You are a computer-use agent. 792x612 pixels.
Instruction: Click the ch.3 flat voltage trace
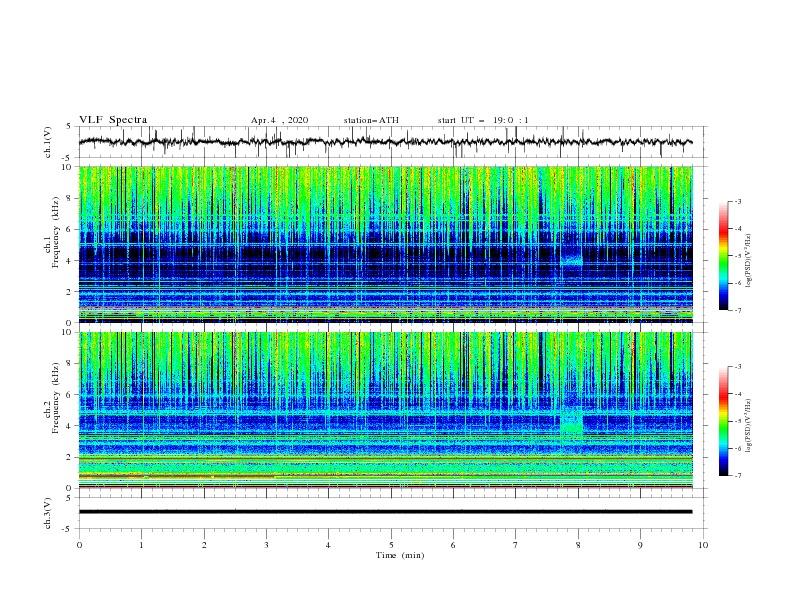[385, 512]
